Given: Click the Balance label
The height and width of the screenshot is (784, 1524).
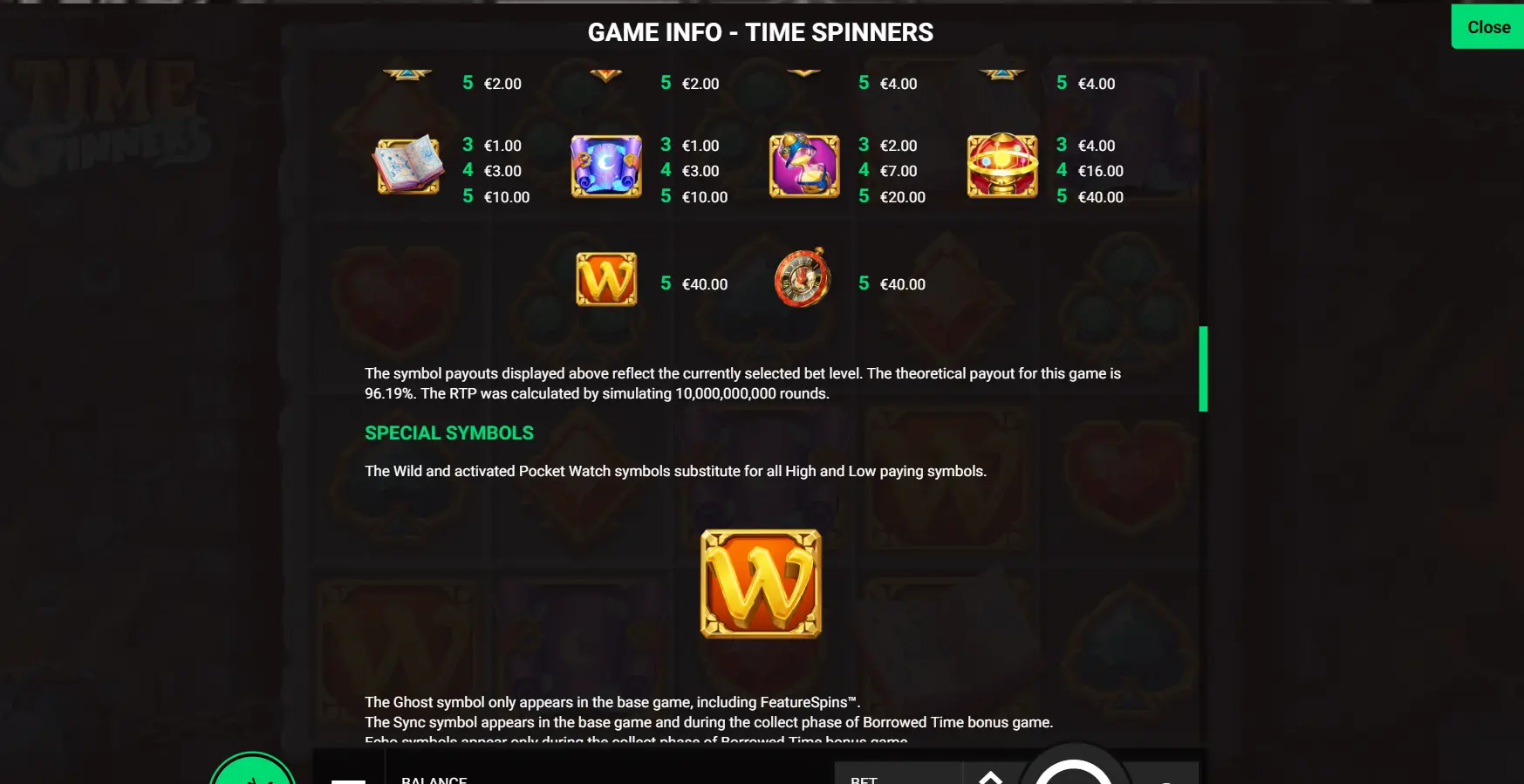Looking at the screenshot, I should tap(434, 780).
